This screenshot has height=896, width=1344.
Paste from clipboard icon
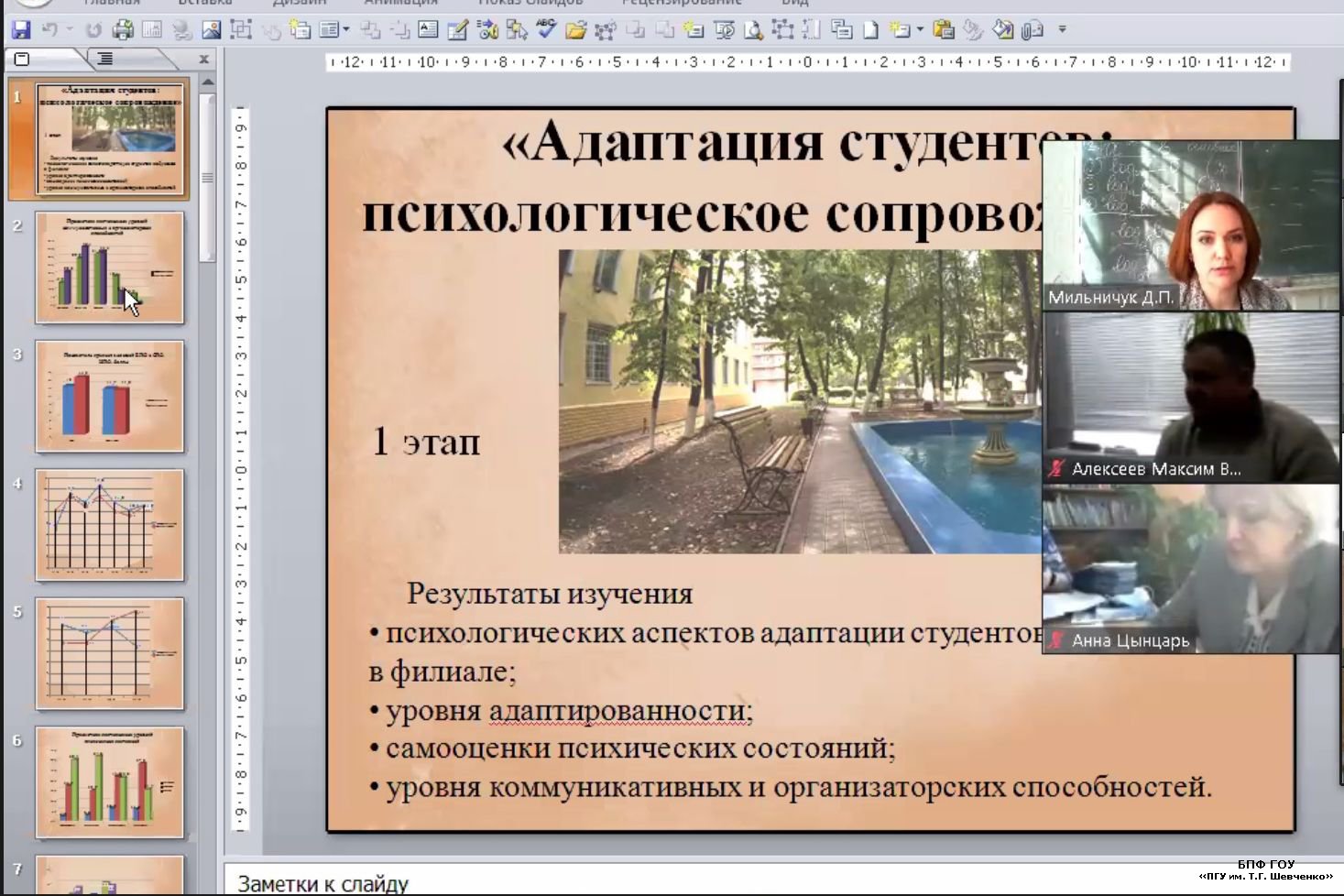pyautogui.click(x=943, y=30)
